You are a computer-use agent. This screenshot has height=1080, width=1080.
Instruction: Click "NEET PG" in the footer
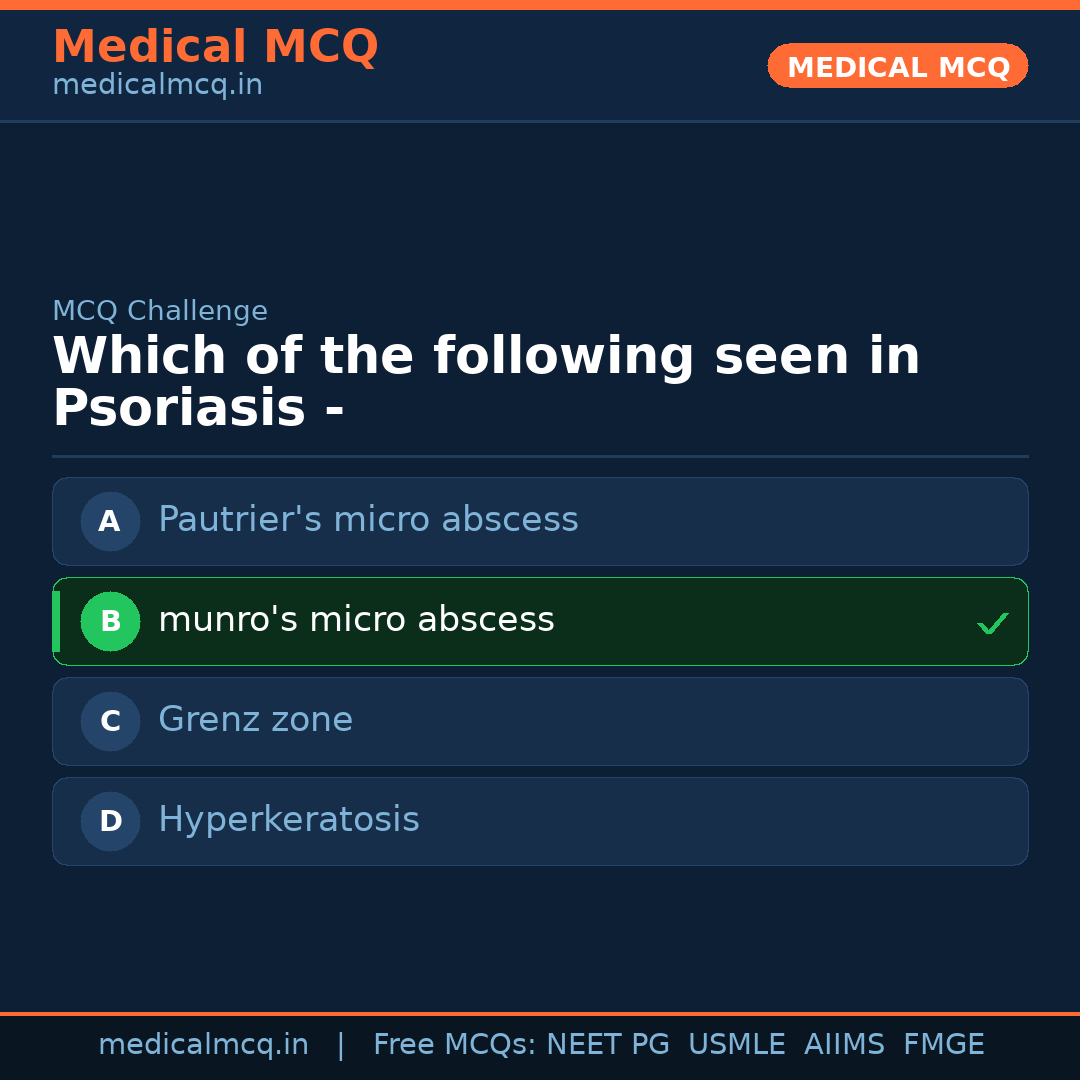click(x=608, y=1045)
